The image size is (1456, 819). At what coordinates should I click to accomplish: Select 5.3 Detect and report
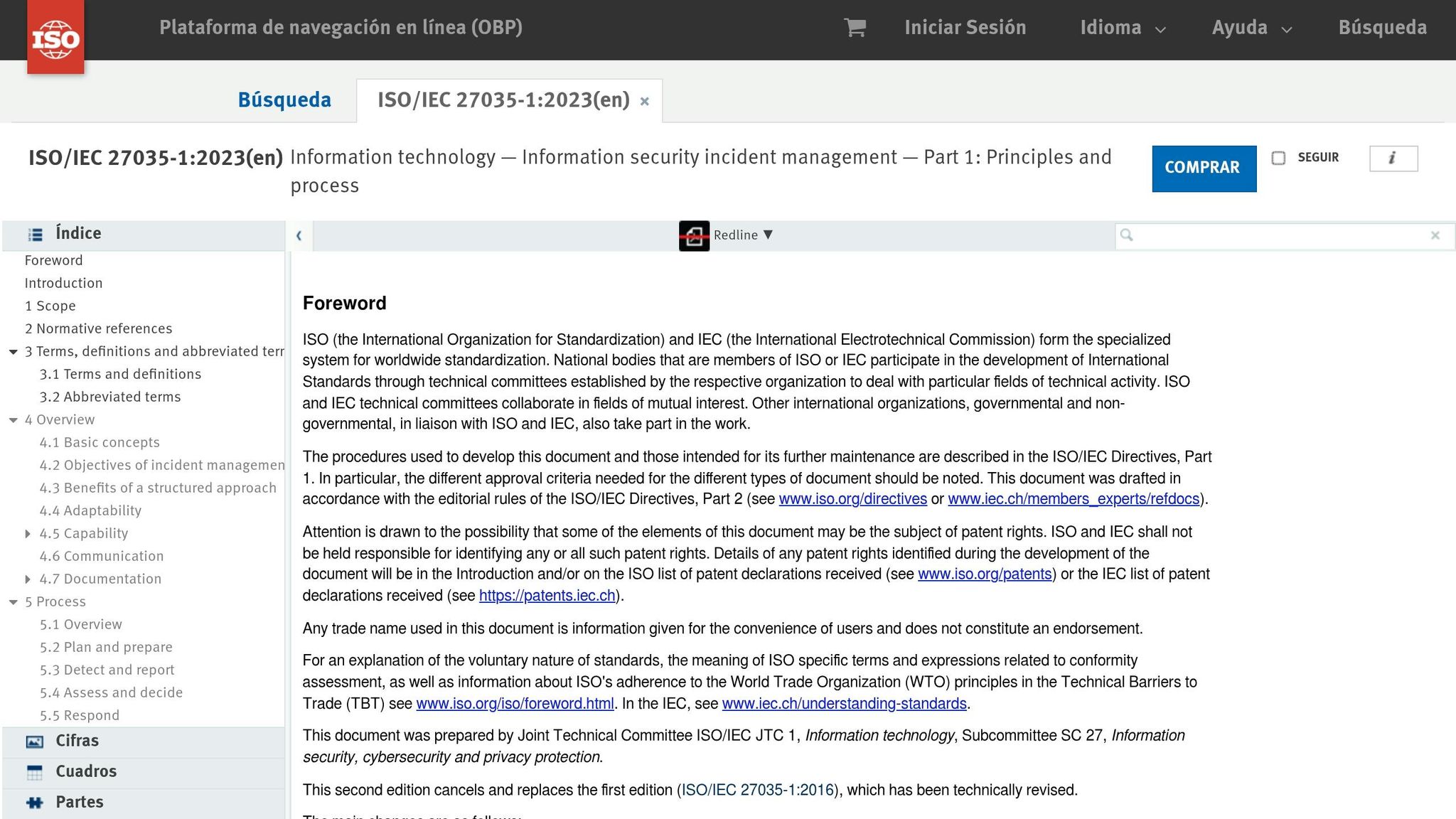point(107,670)
